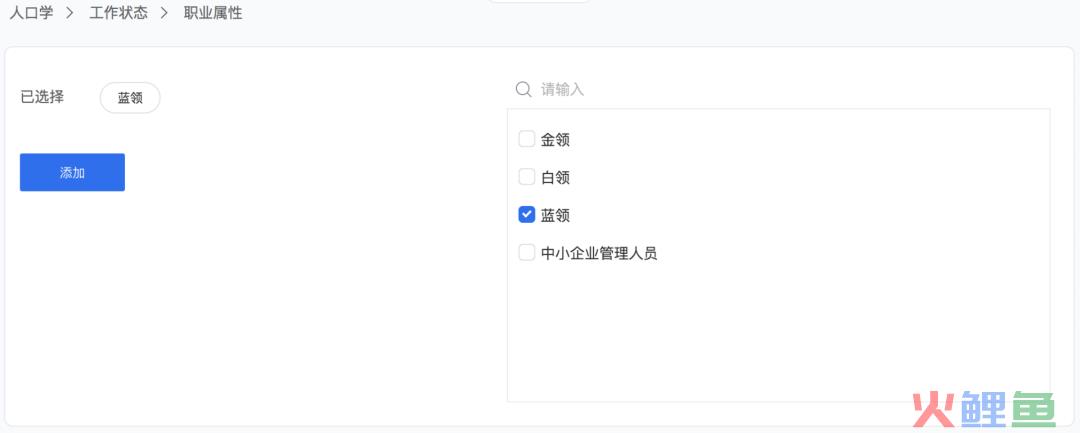Viewport: 1080px width, 433px height.
Task: Click the 白领 option label text
Action: point(555,178)
